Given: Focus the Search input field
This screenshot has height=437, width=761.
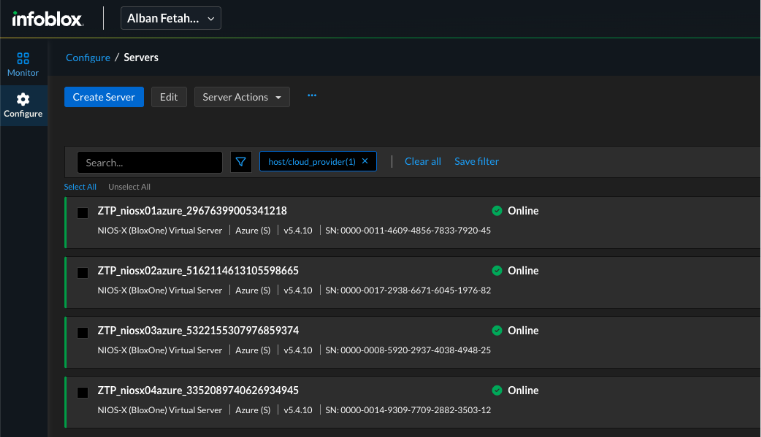Looking at the screenshot, I should coord(150,163).
